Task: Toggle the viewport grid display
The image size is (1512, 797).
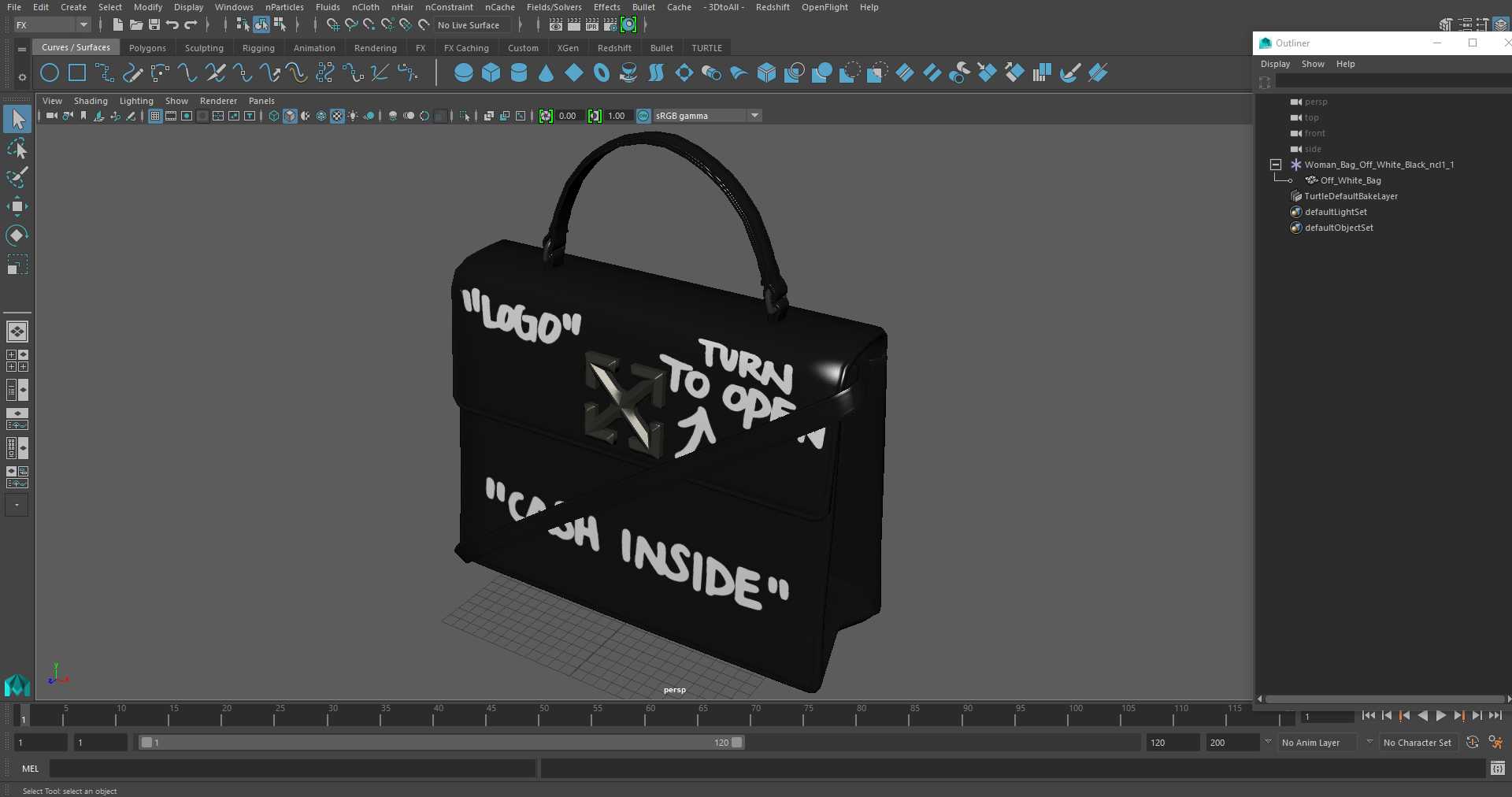Action: coord(155,116)
